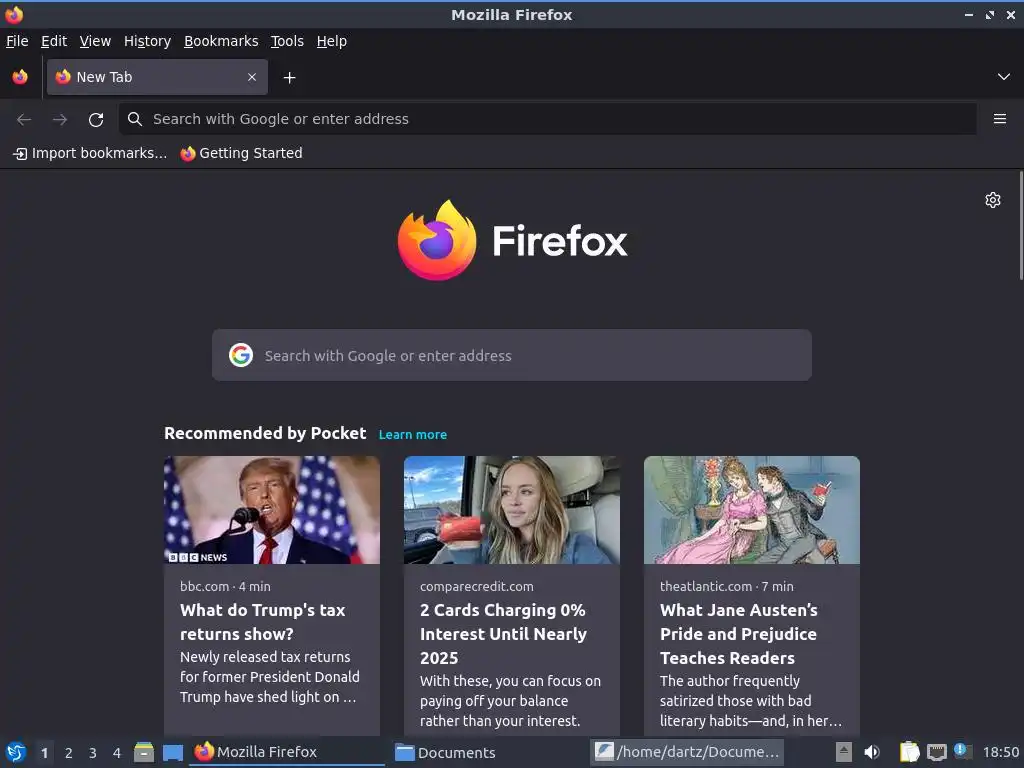Click Import bookmarks toolbar item

[x=90, y=153]
